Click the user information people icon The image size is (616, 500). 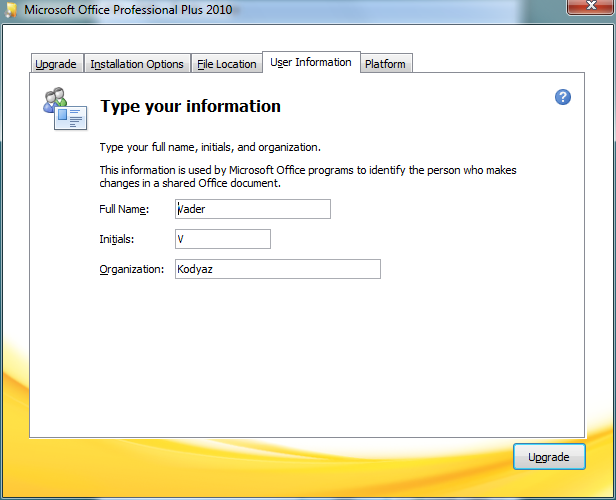[65, 109]
